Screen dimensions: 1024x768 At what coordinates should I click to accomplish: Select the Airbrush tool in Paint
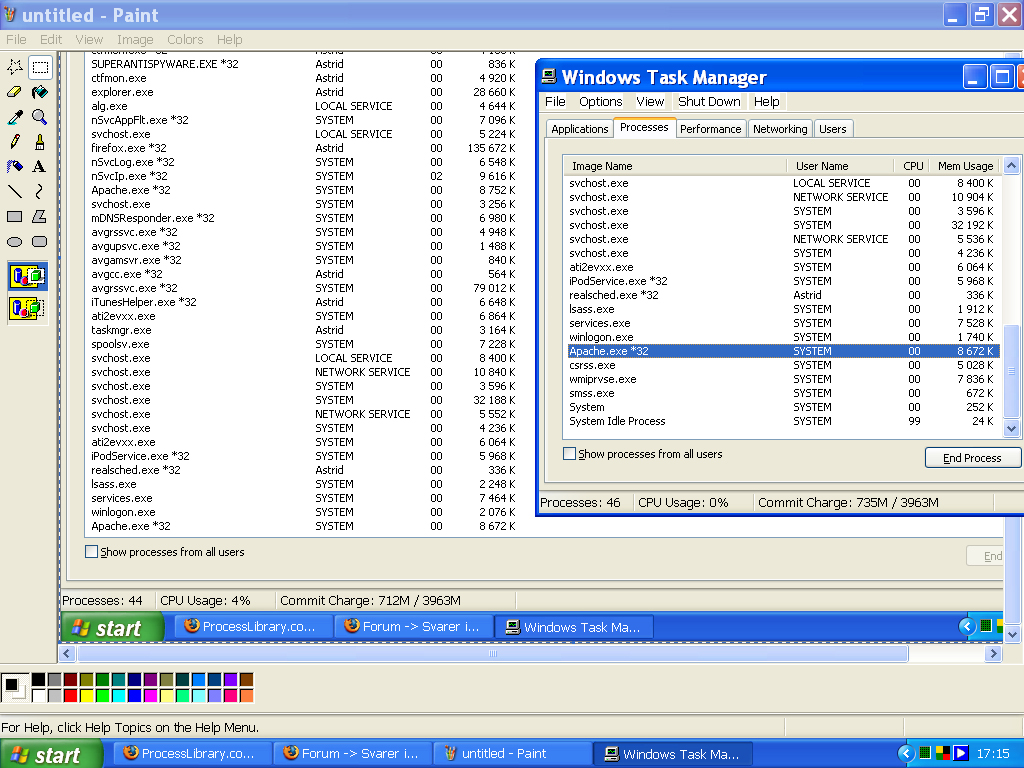tap(14, 167)
